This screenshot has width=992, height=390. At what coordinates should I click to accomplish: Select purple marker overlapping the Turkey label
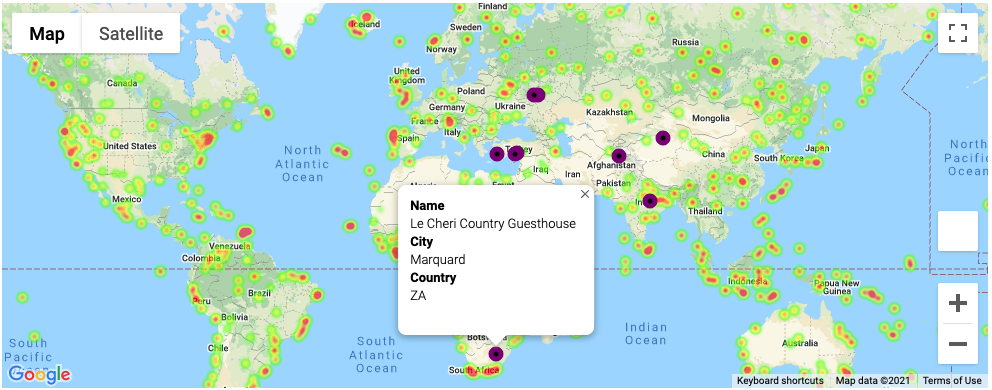[x=516, y=153]
